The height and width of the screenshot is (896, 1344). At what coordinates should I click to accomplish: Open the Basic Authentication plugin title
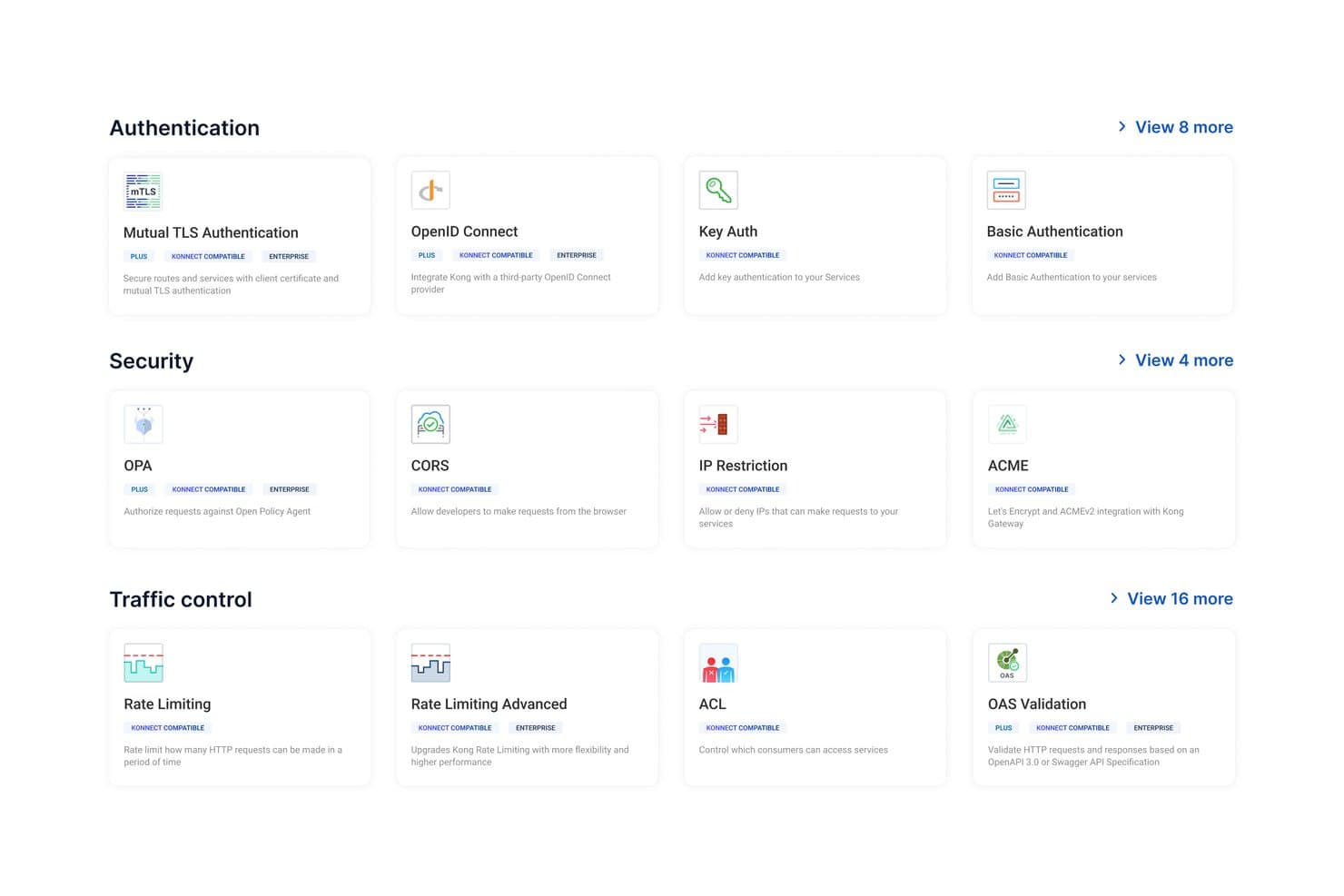tap(1055, 231)
